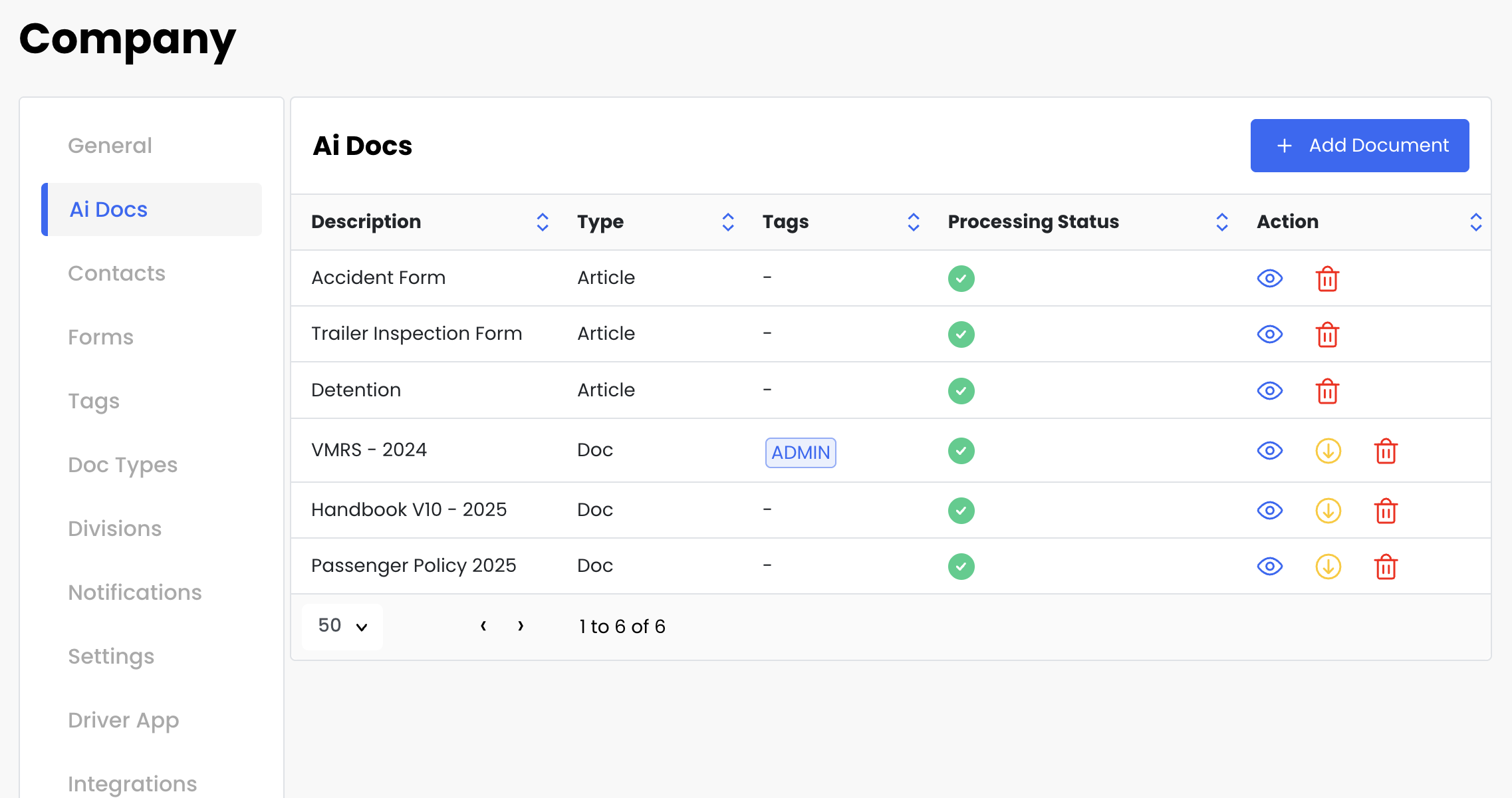Image resolution: width=1512 pixels, height=798 pixels.
Task: Click the Add Document button
Action: (x=1359, y=146)
